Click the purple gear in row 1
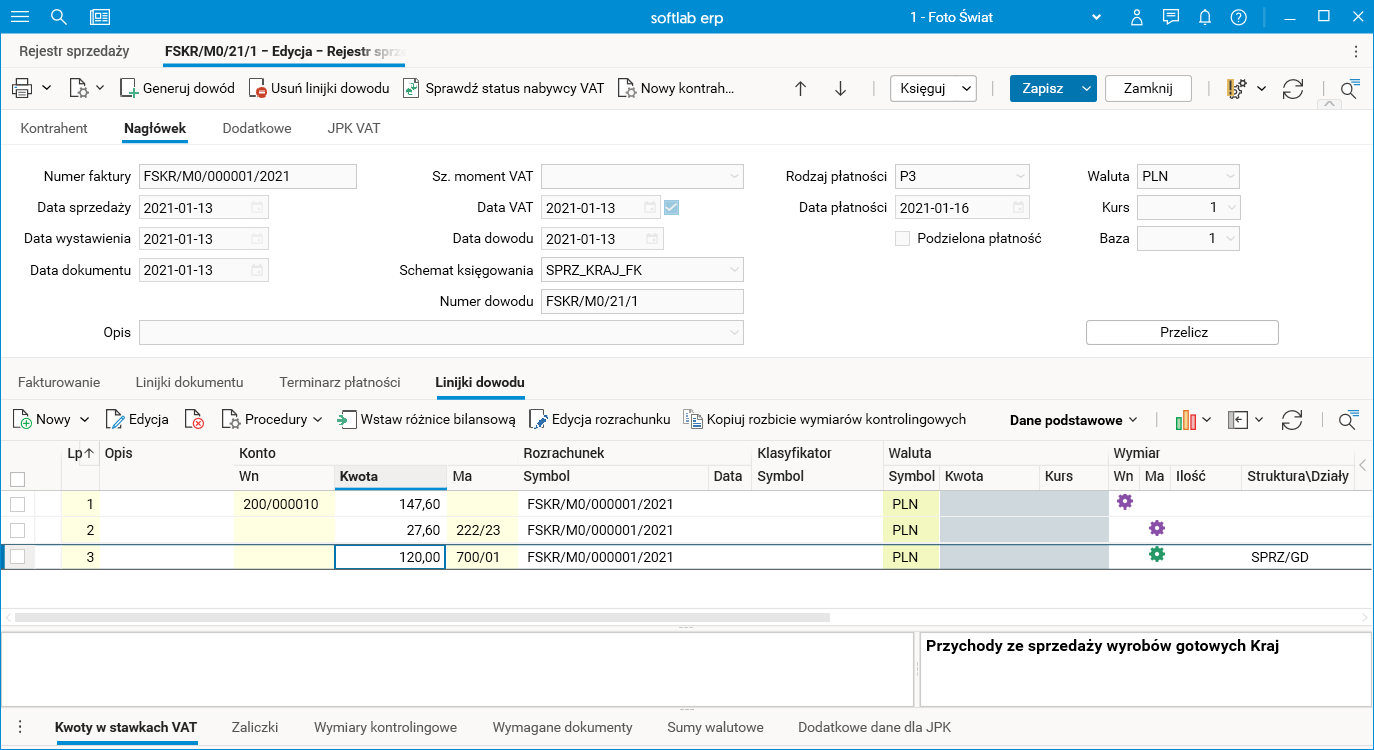The image size is (1374, 750). coord(1125,502)
